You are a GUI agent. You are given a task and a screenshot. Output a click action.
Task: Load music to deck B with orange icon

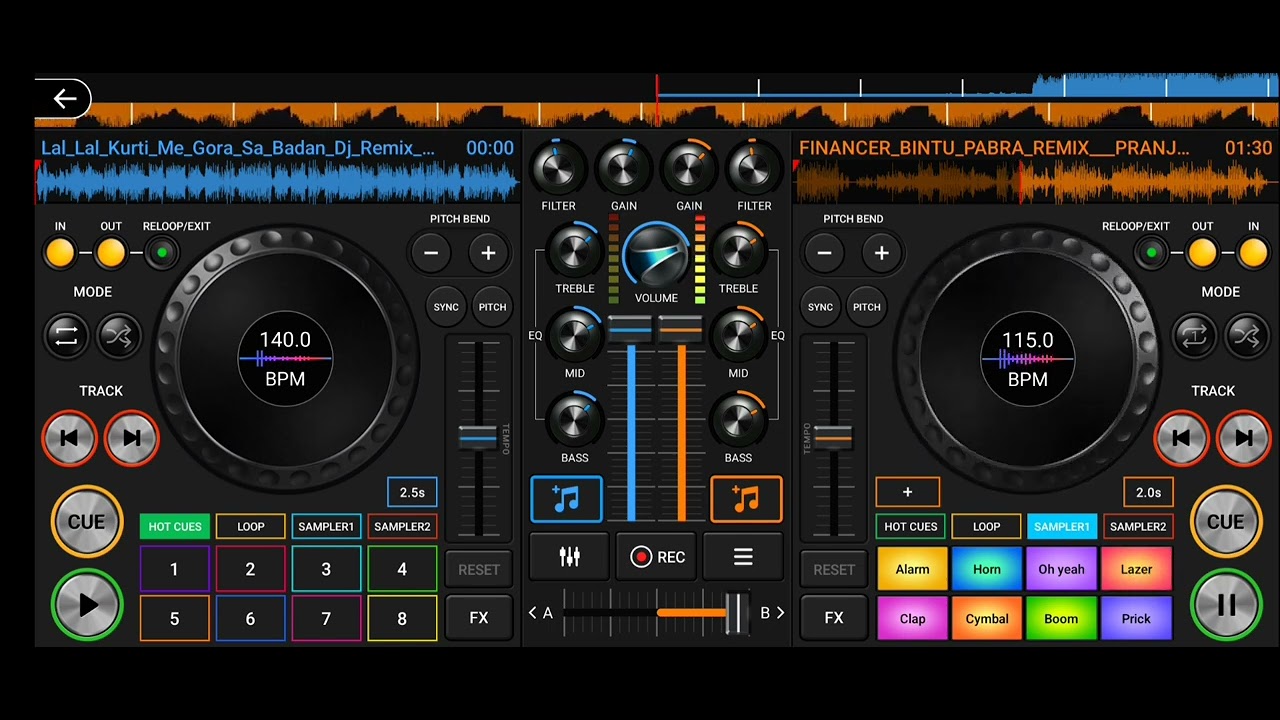(746, 499)
